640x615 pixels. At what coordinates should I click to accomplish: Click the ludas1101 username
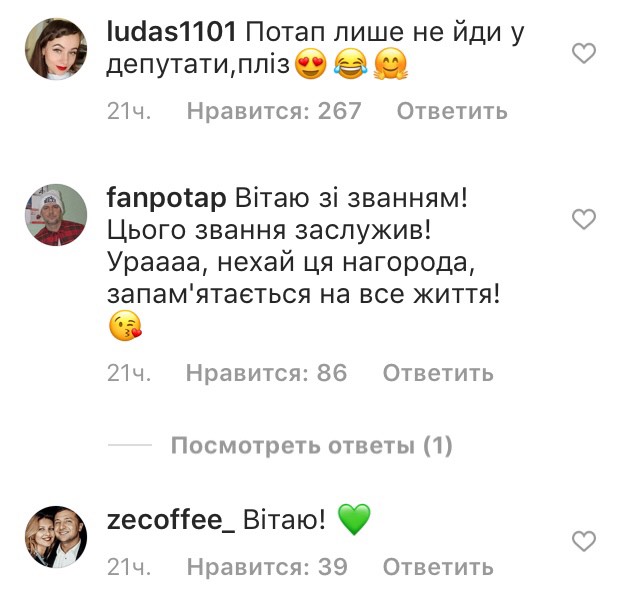[171, 31]
